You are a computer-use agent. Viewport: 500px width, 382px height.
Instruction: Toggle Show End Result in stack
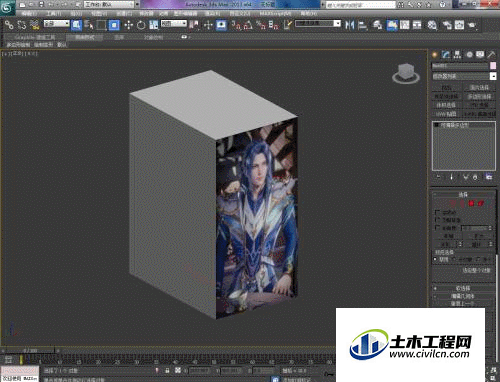click(x=452, y=177)
